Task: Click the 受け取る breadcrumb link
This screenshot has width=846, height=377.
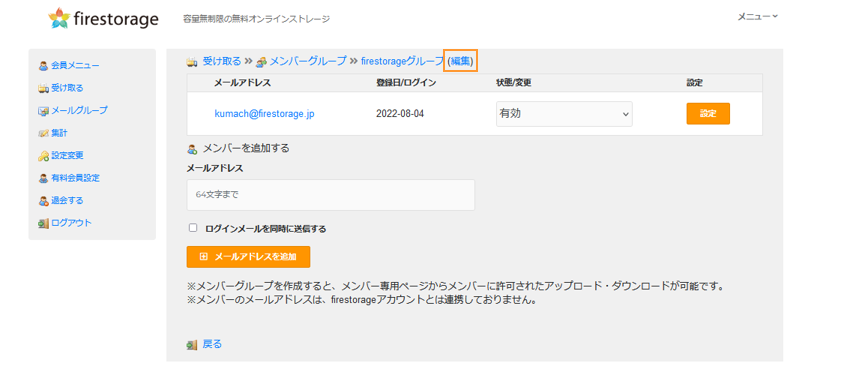Action: coord(222,61)
